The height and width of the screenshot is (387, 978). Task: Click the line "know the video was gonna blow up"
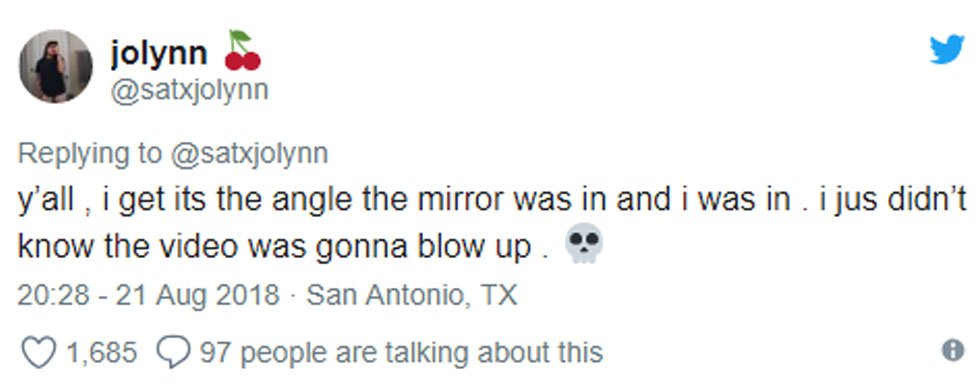pyautogui.click(x=283, y=247)
